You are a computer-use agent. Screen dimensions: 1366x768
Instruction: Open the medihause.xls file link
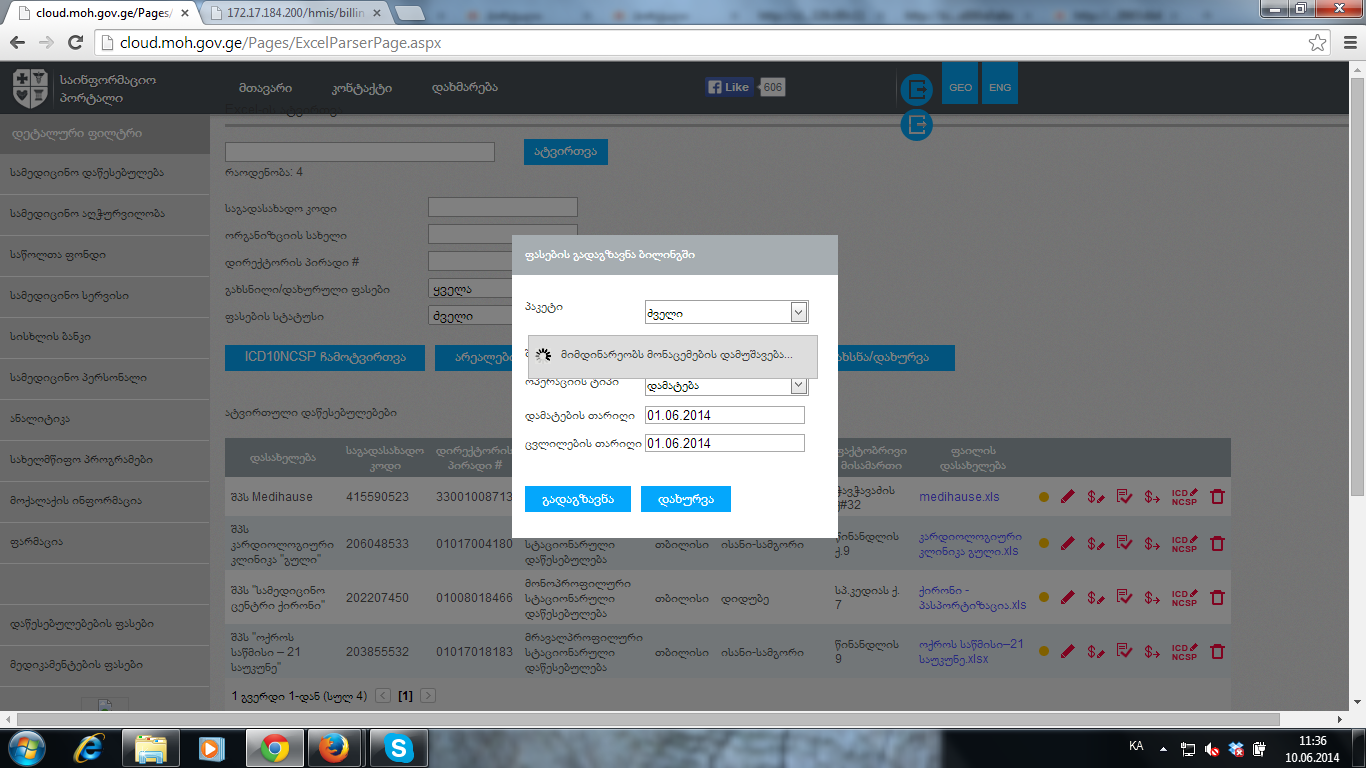tap(958, 497)
